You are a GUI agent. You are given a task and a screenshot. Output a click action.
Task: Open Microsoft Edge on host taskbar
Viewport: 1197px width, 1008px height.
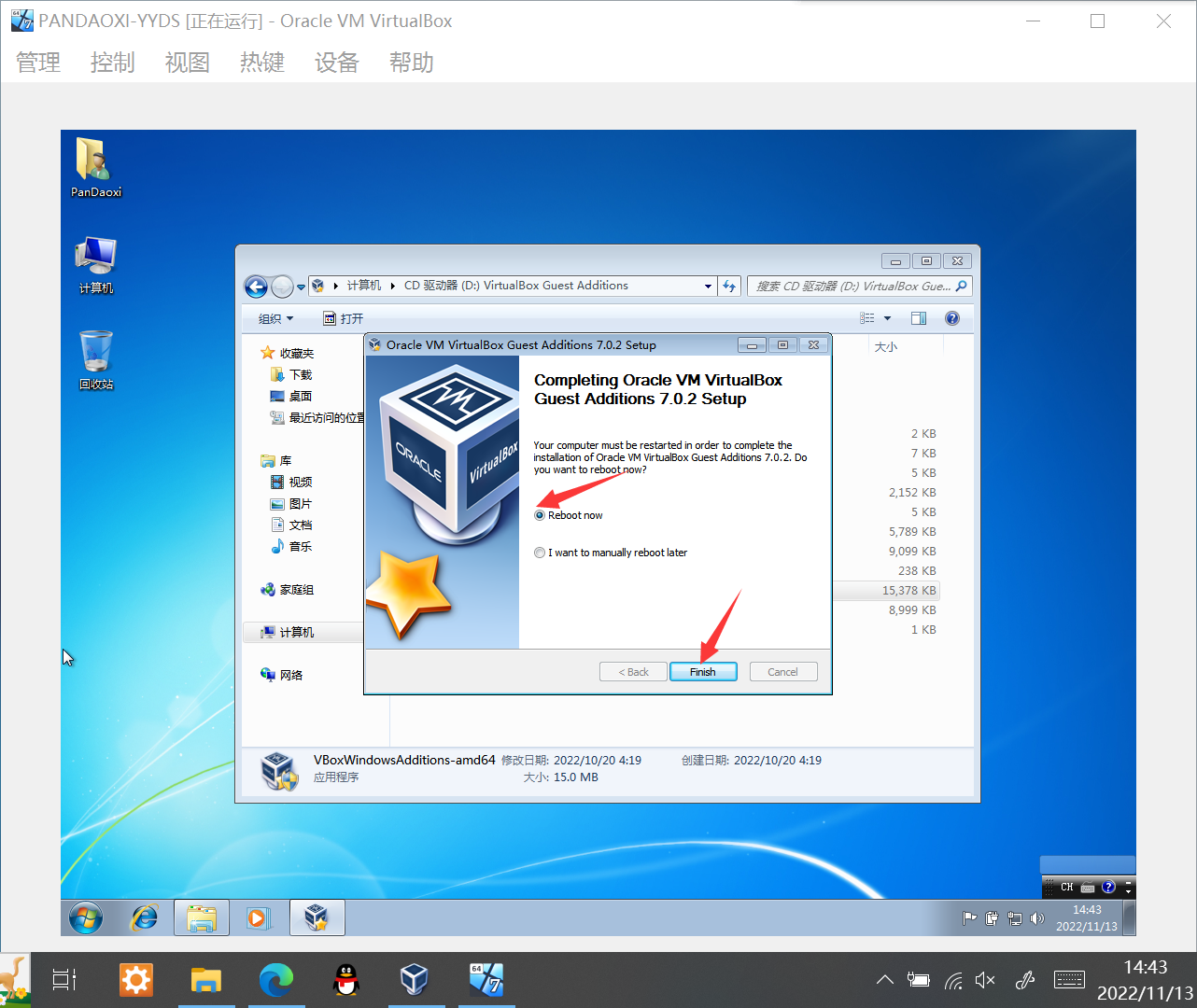click(276, 980)
